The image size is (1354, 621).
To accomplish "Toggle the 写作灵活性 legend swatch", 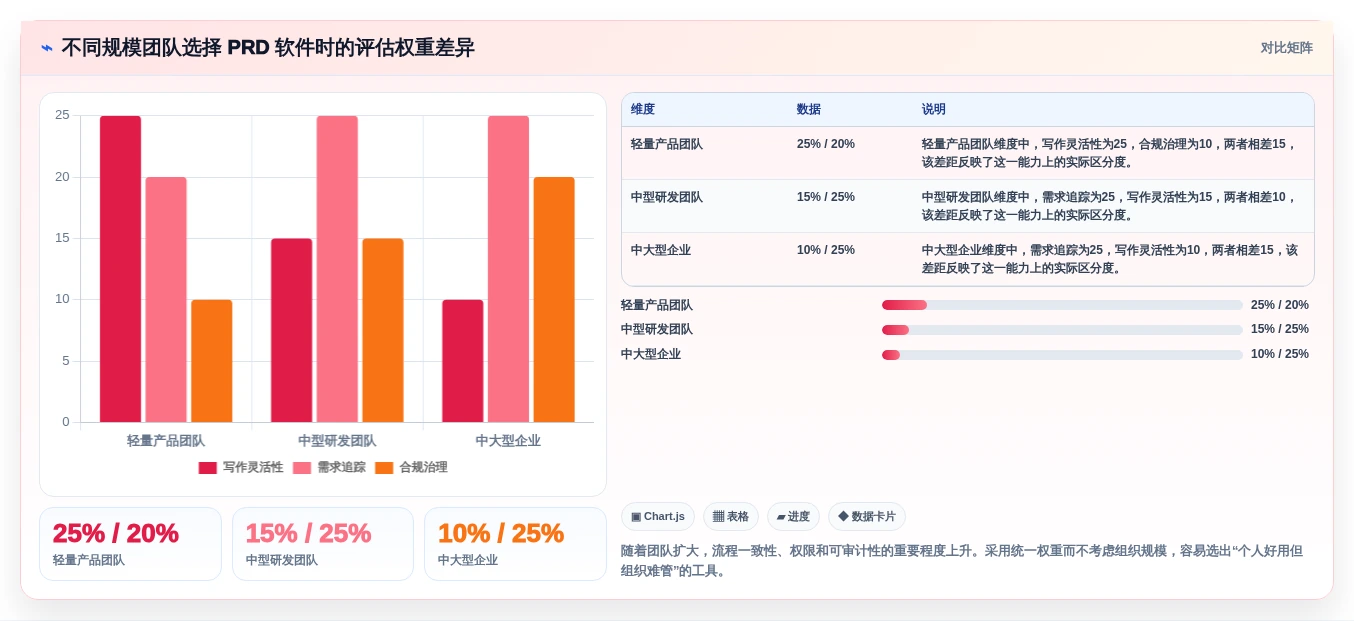I will click(207, 468).
